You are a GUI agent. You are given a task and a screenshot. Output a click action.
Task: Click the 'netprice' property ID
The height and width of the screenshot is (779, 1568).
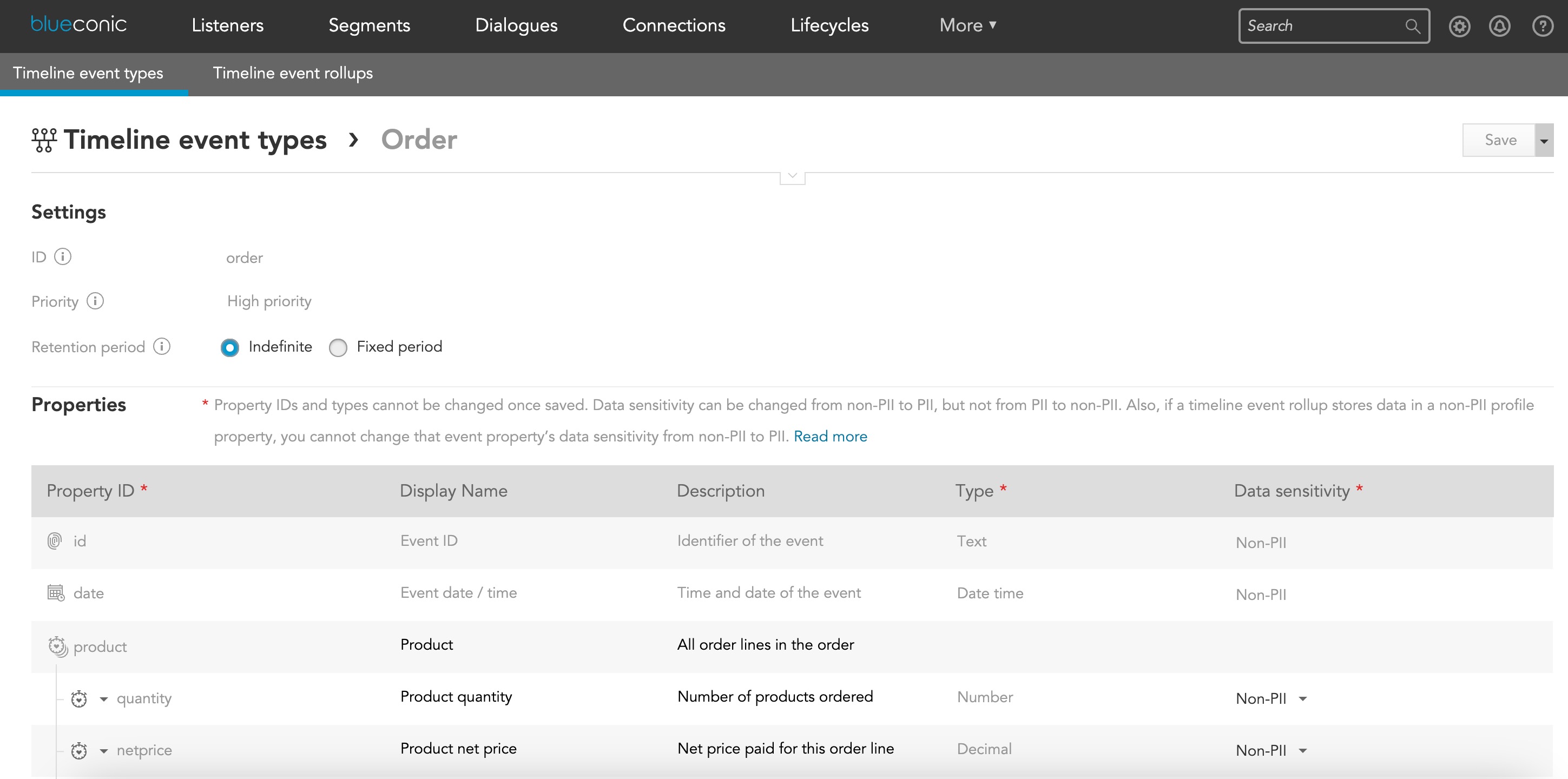[x=144, y=750]
